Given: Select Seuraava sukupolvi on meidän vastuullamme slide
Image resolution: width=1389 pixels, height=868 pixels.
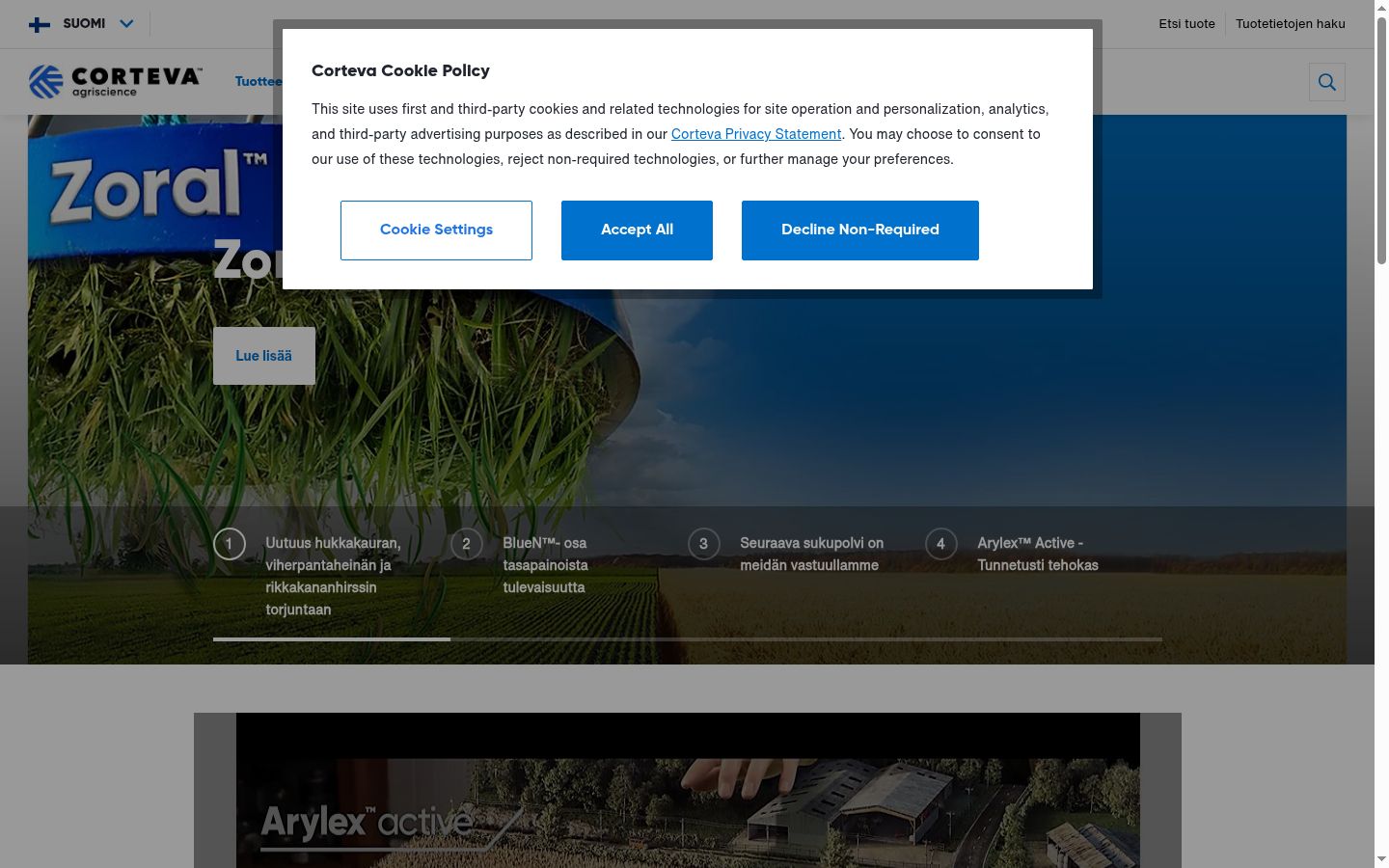Looking at the screenshot, I should (811, 555).
